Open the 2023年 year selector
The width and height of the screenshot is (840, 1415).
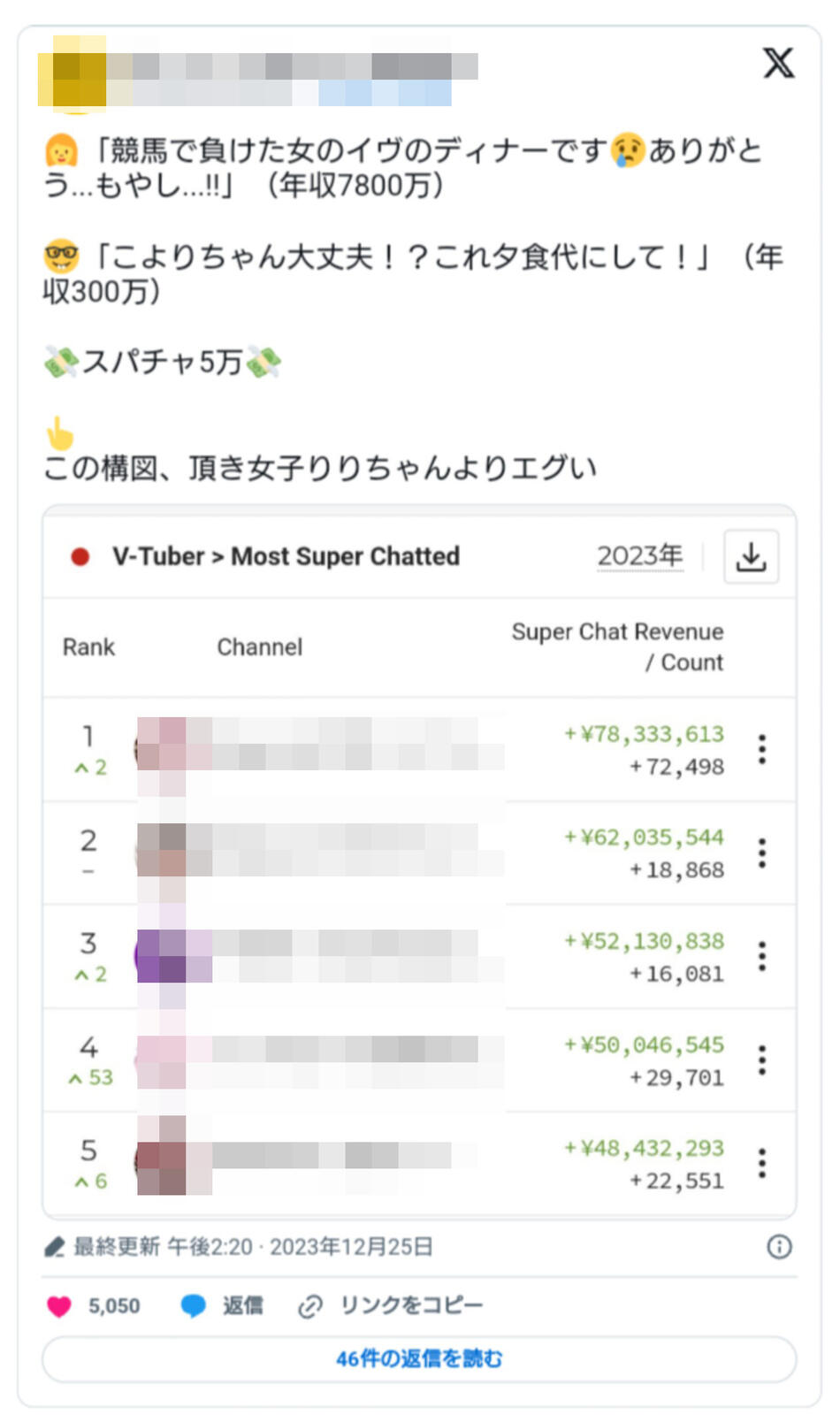pyautogui.click(x=640, y=556)
